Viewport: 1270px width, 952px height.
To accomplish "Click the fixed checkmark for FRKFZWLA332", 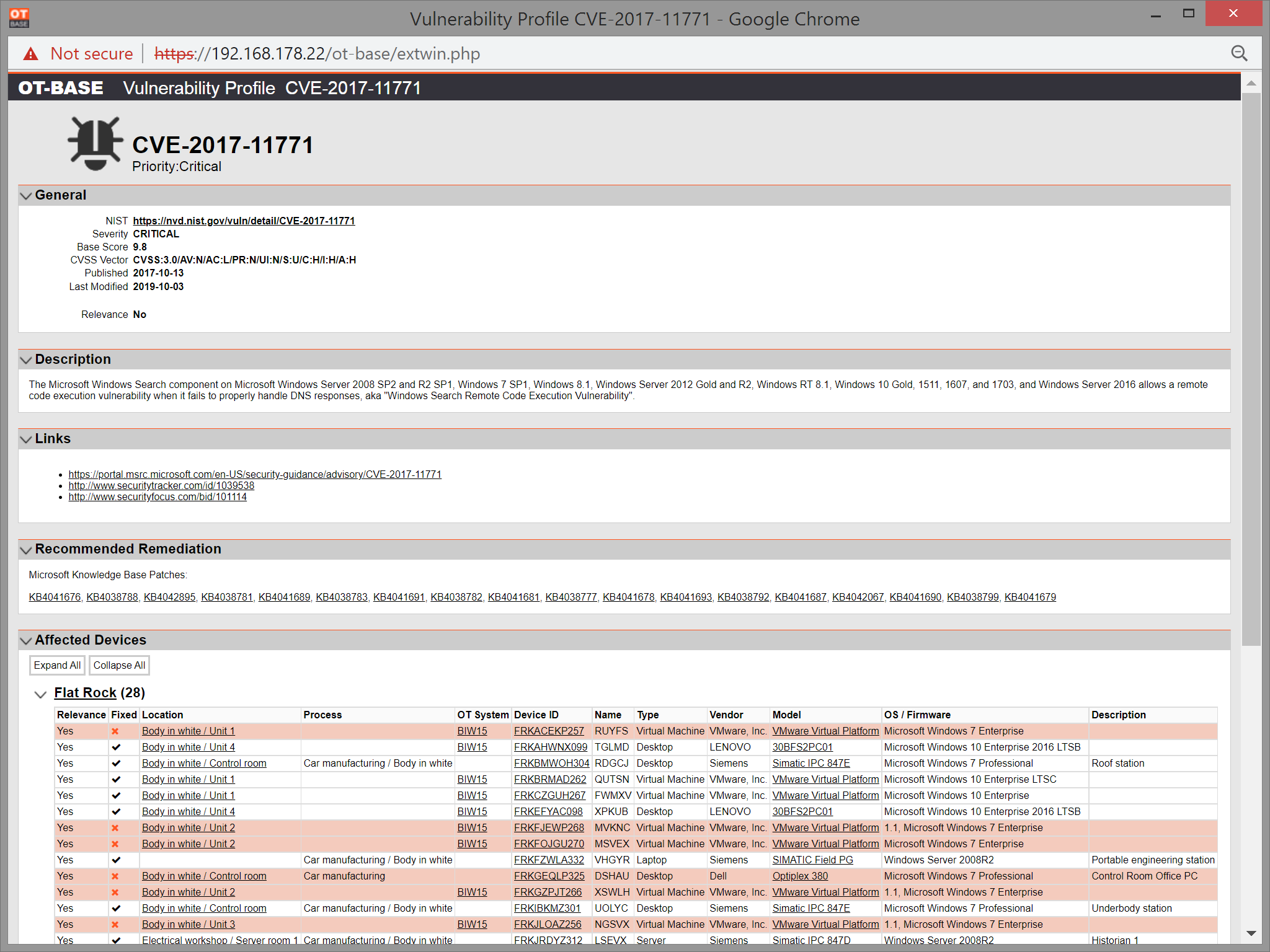I will (115, 860).
